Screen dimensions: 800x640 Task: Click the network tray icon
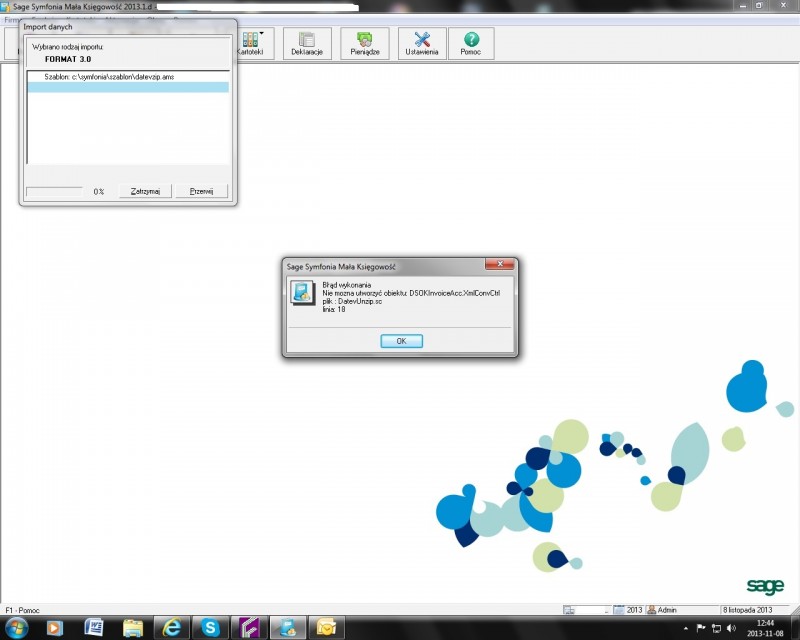pos(716,628)
